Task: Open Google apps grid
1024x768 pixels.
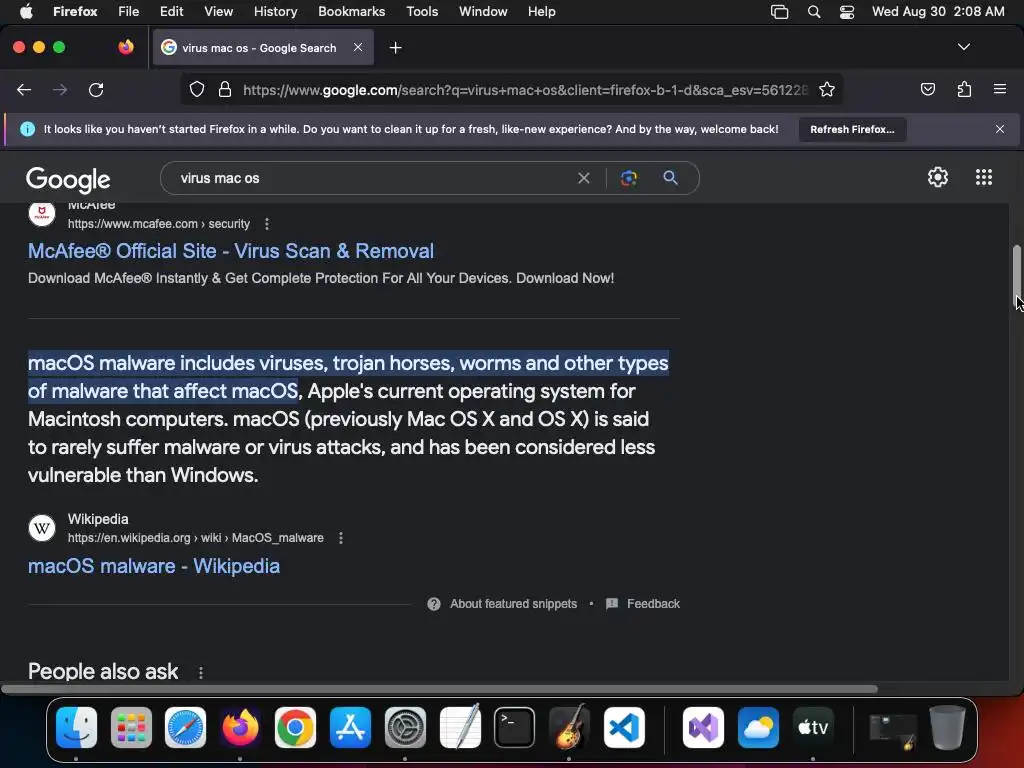Action: [x=984, y=177]
